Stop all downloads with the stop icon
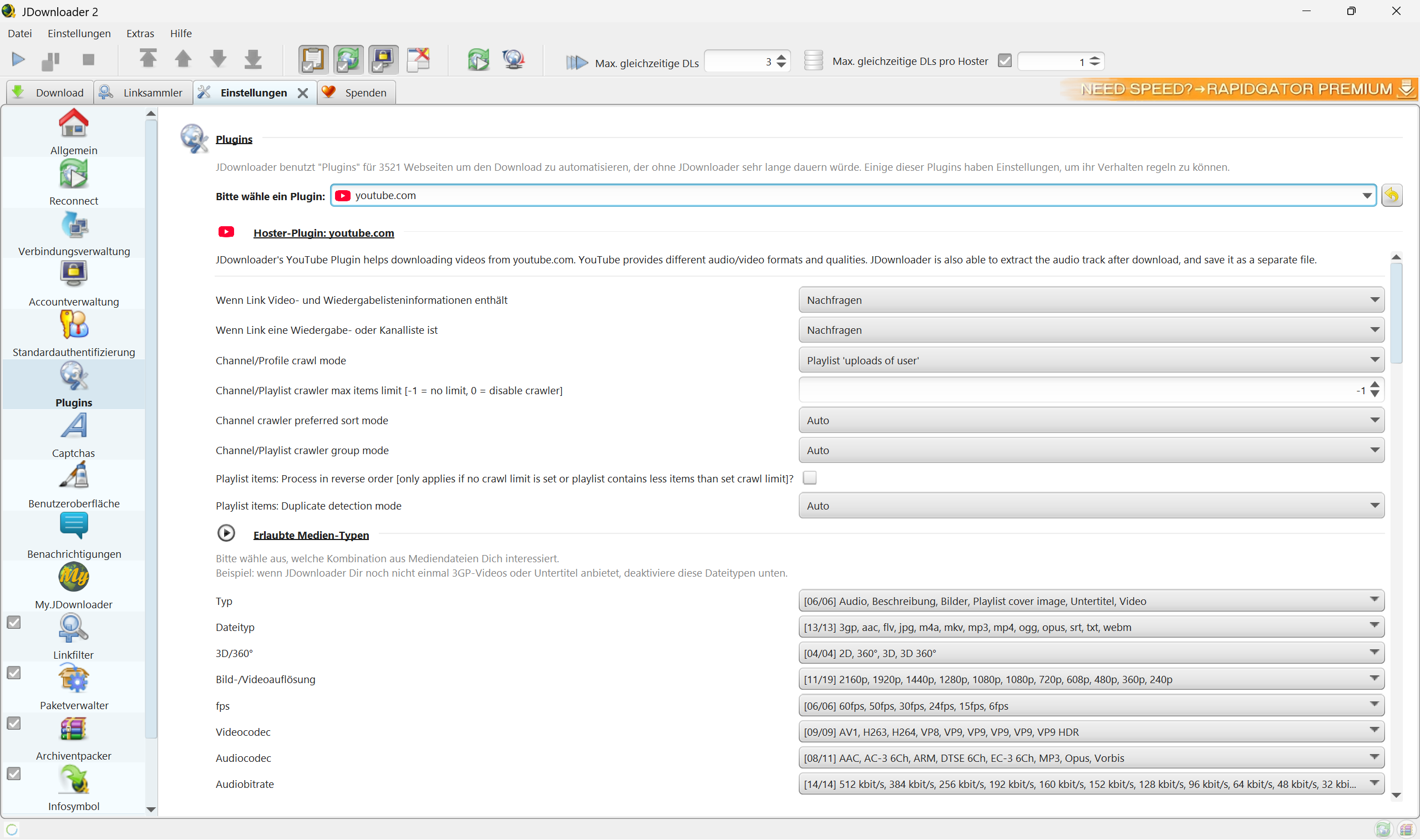This screenshot has width=1420, height=840. pos(88,59)
